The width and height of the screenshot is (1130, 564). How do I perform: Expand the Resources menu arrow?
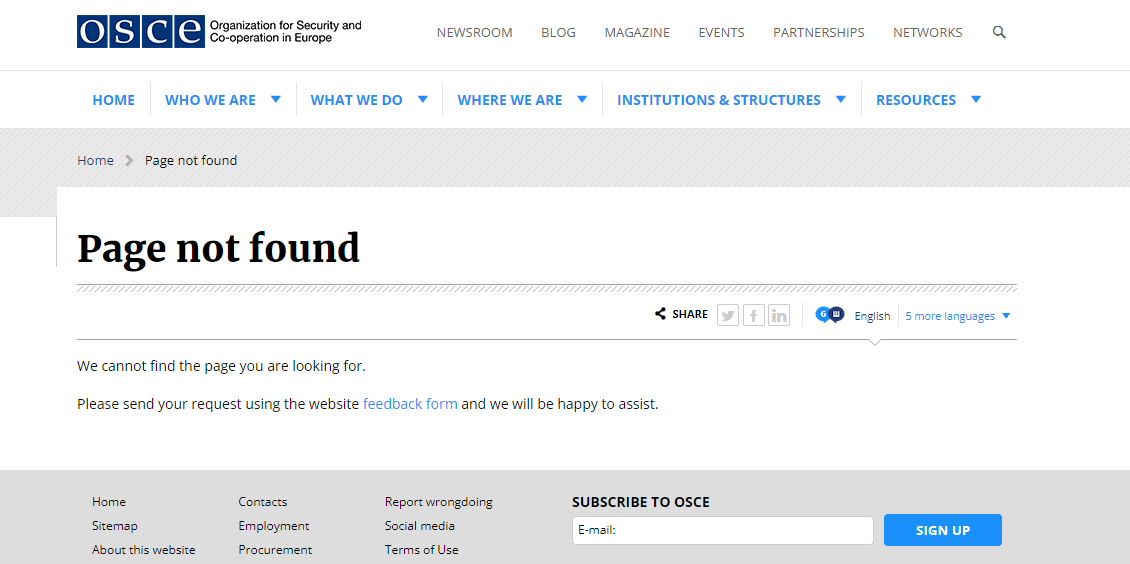pyautogui.click(x=976, y=99)
